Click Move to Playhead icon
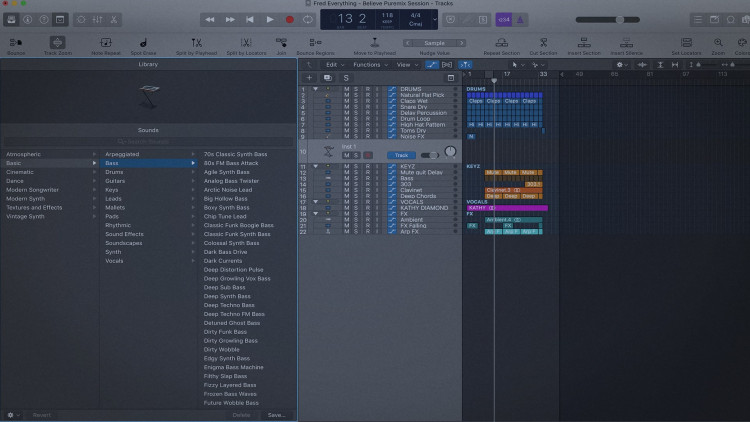The height and width of the screenshot is (422, 750). click(375, 45)
